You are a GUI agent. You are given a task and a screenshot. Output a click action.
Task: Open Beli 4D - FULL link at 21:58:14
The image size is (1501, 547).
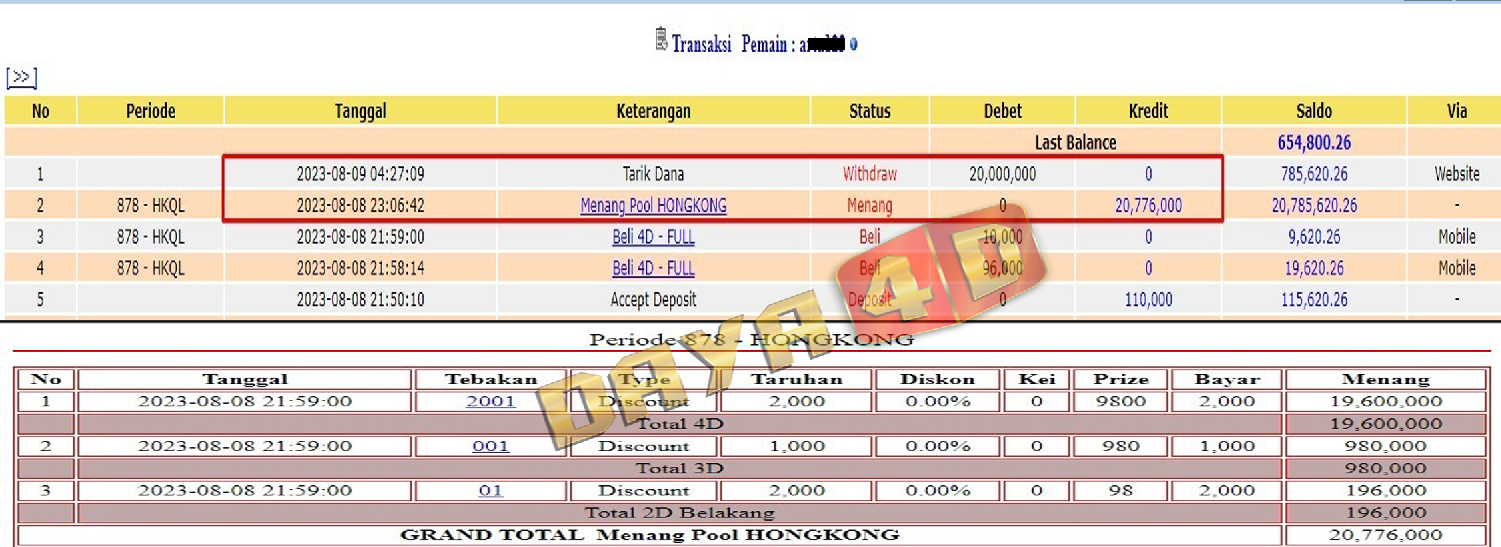[x=653, y=268]
